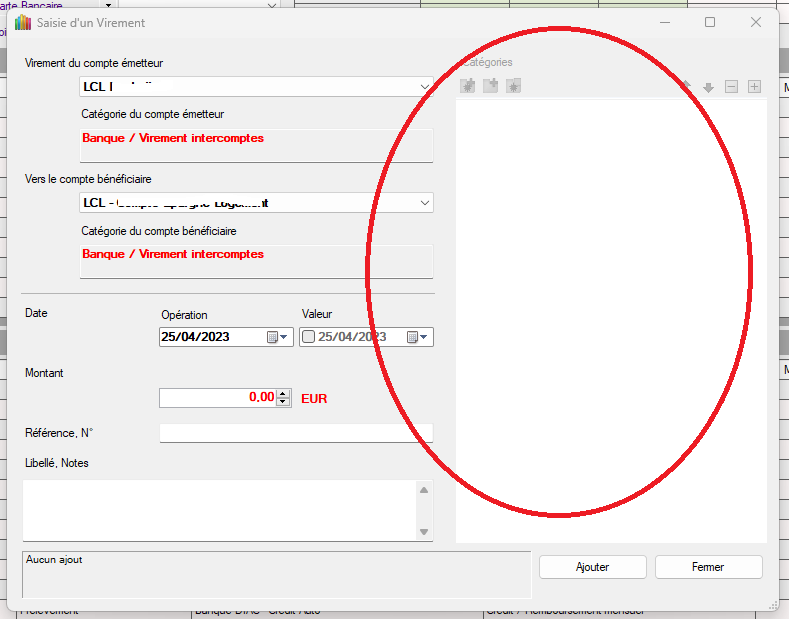
Task: Increase Montant with the up spinner arrow
Action: pyautogui.click(x=284, y=393)
